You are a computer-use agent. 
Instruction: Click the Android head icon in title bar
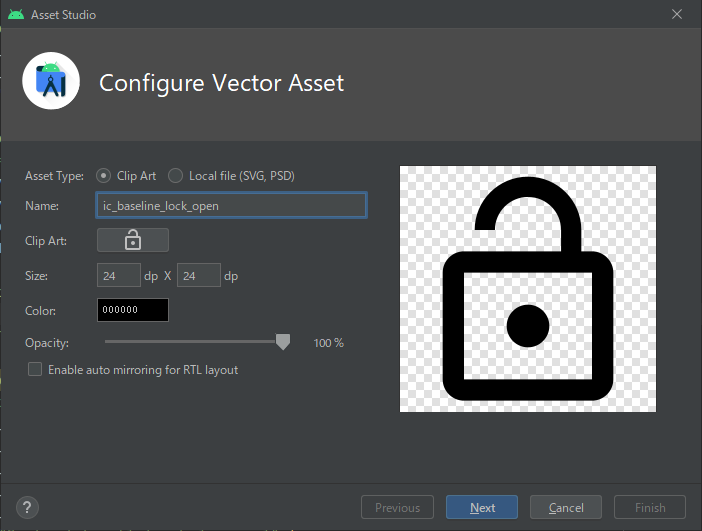(x=16, y=14)
